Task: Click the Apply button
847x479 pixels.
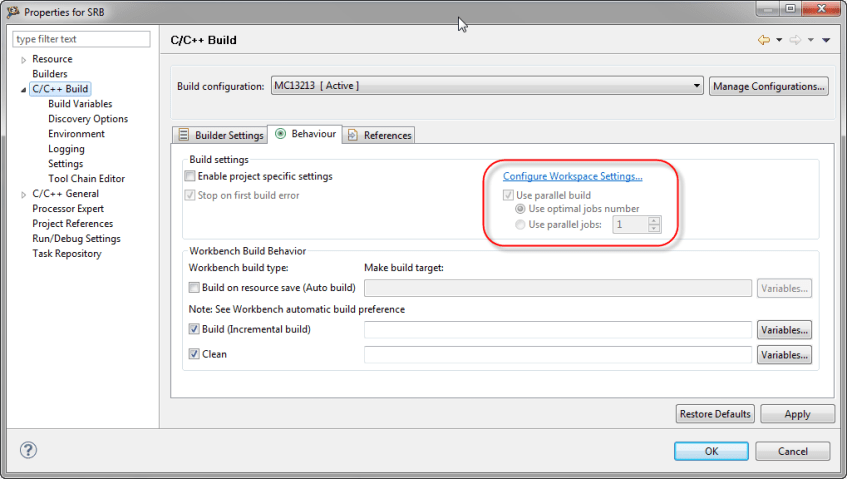Action: click(797, 414)
